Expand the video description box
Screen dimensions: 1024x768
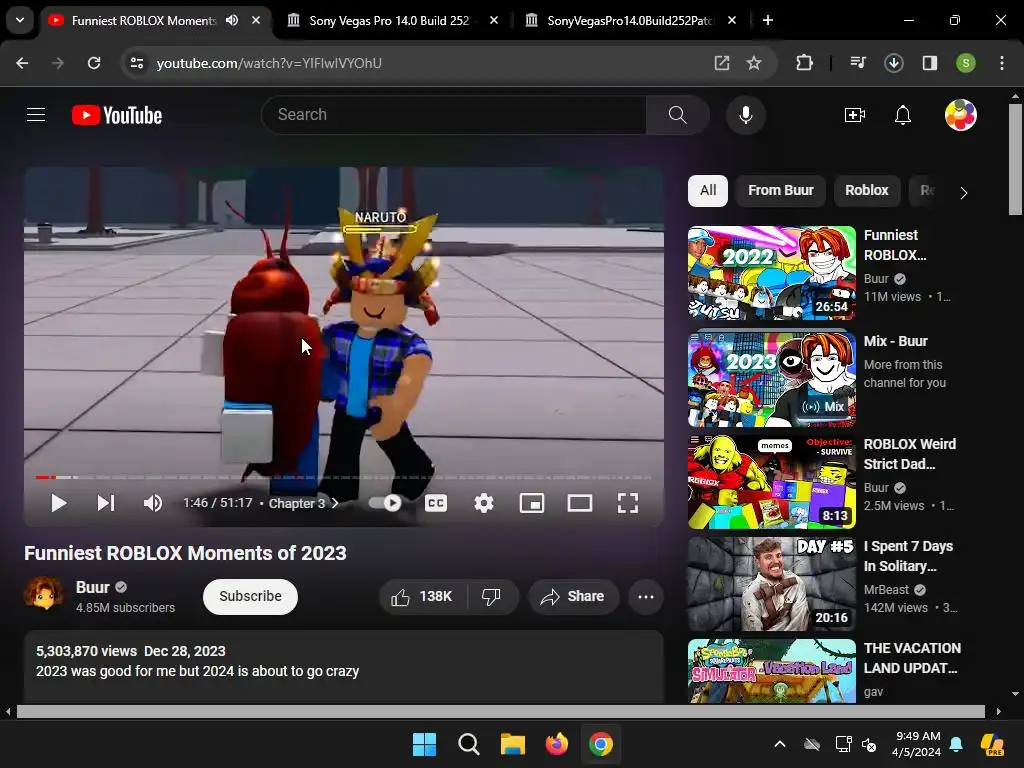[x=344, y=666]
